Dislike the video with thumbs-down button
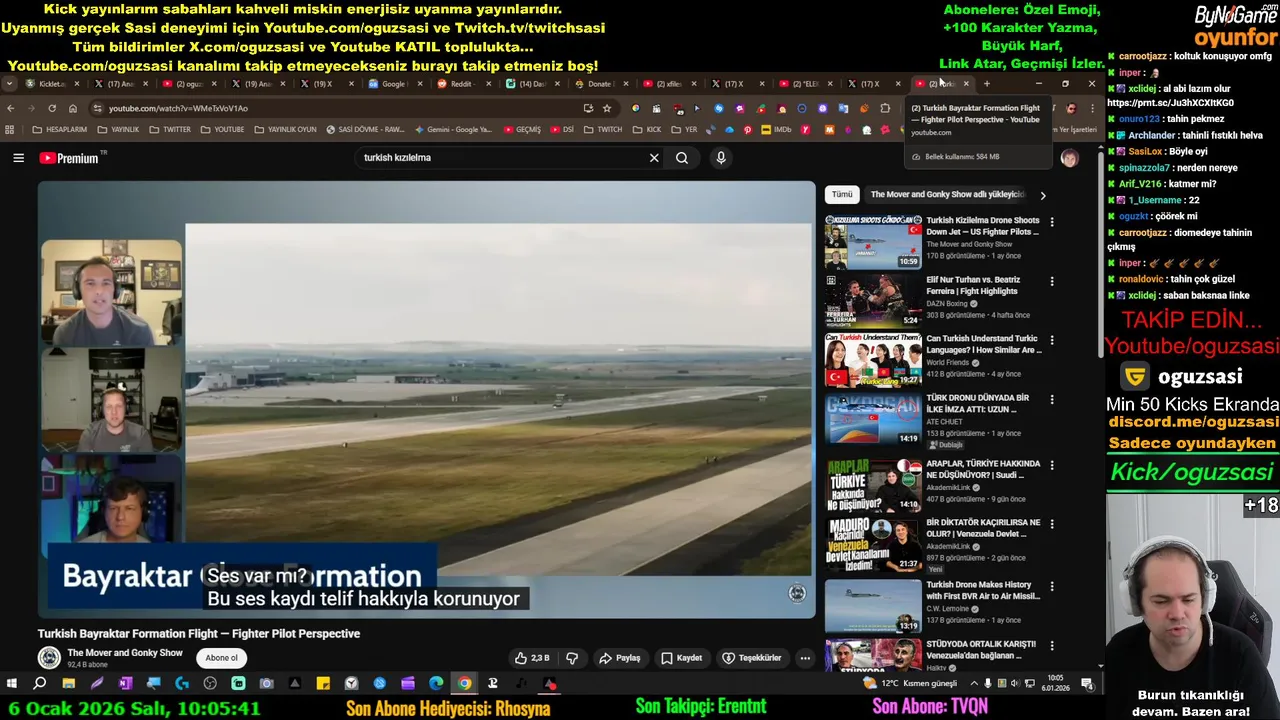1280x720 pixels. pos(572,658)
